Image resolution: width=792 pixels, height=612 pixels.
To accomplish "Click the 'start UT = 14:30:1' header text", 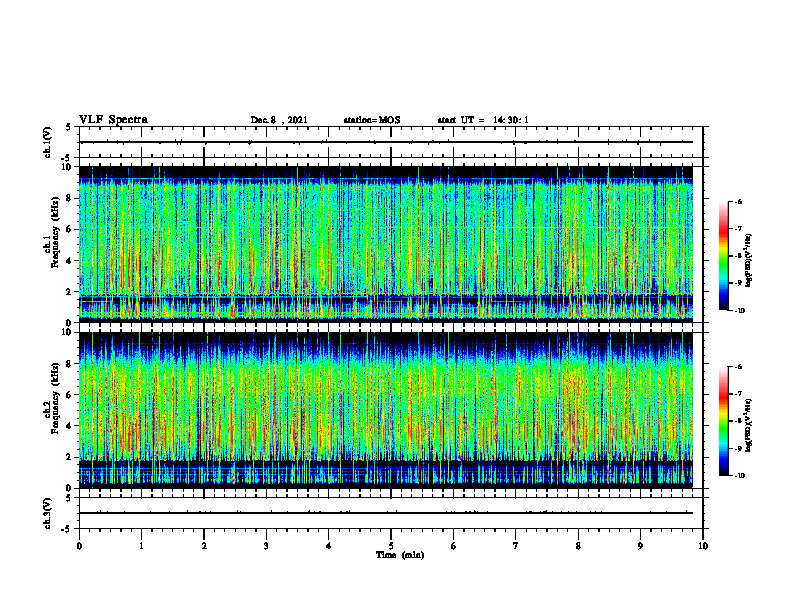I will click(x=483, y=120).
